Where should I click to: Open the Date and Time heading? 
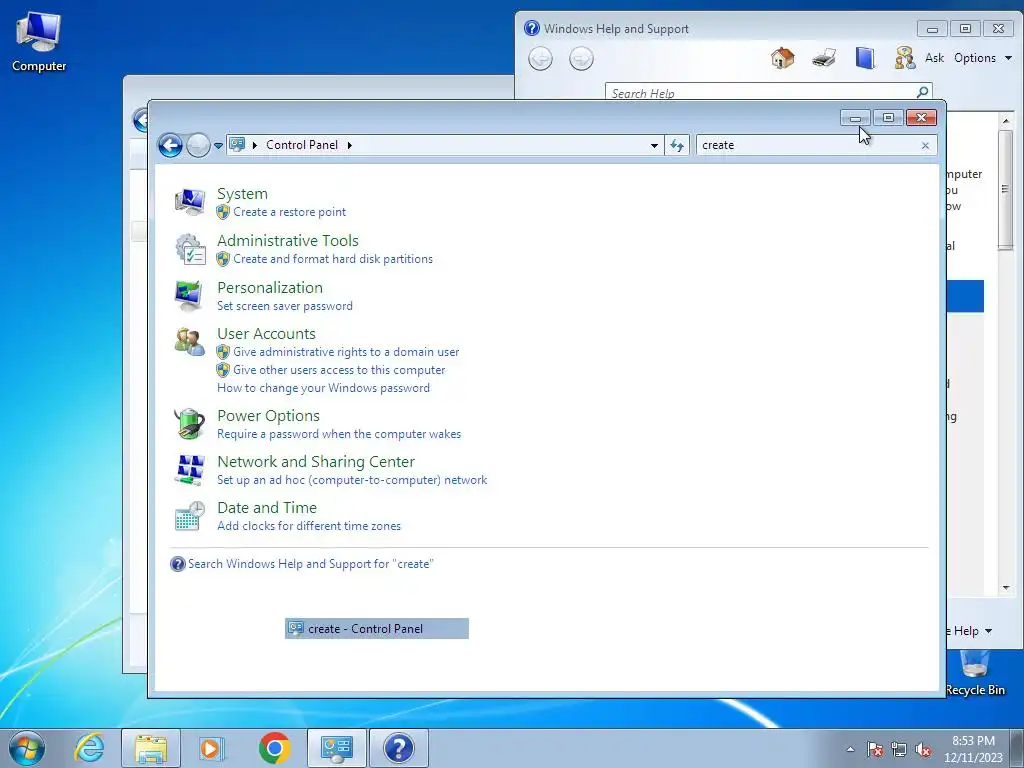(x=267, y=507)
